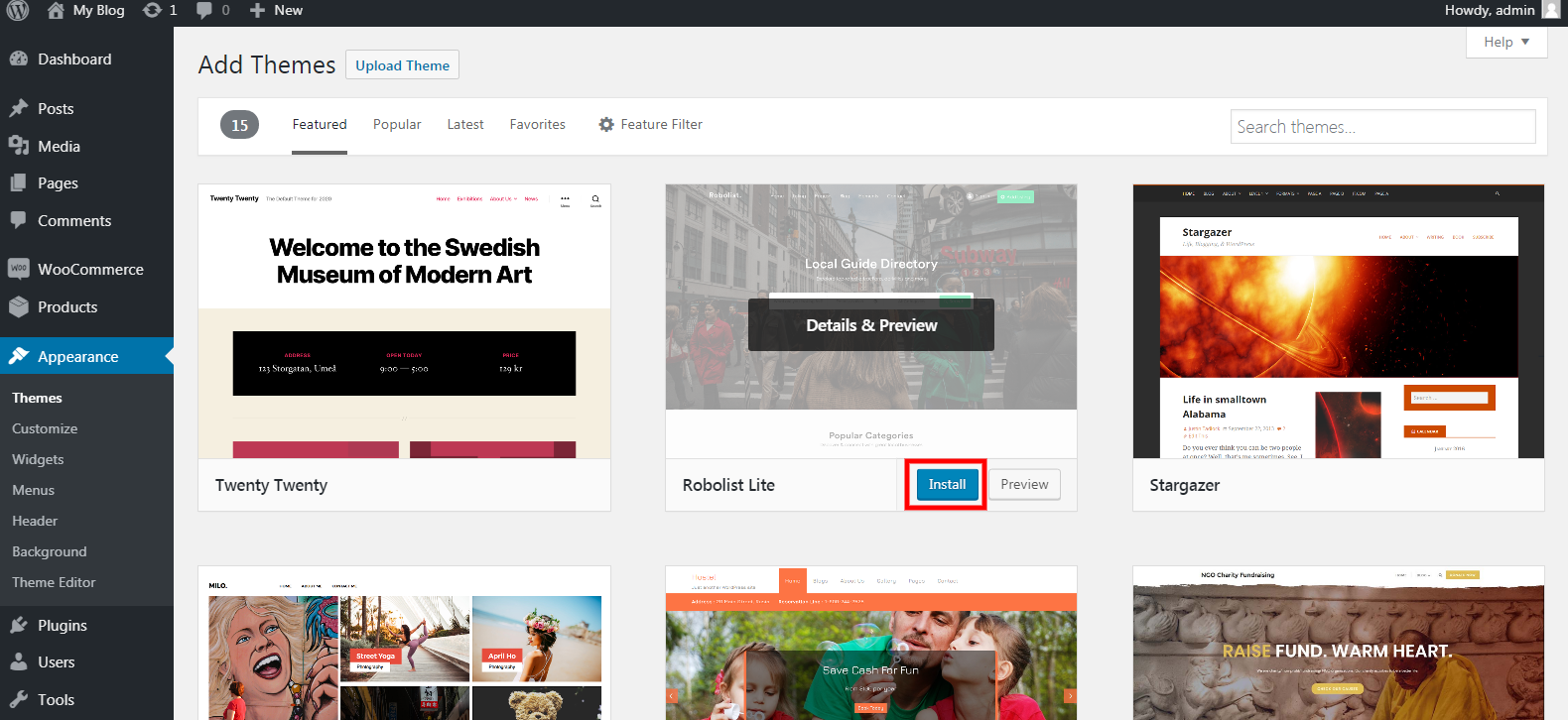The image size is (1568, 720).
Task: Open Feature Filter options
Action: click(650, 124)
